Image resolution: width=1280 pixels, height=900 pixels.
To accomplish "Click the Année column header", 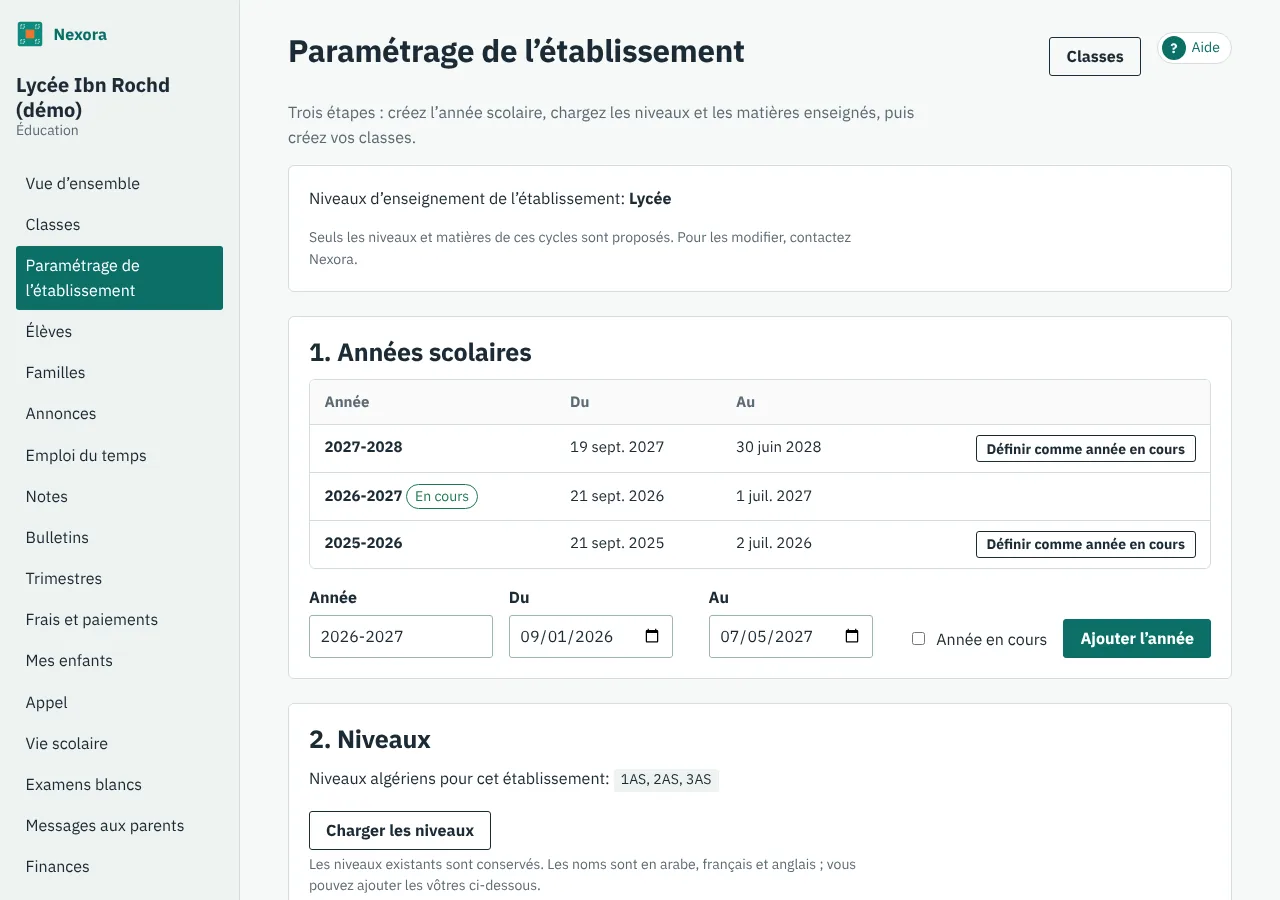I will click(347, 401).
